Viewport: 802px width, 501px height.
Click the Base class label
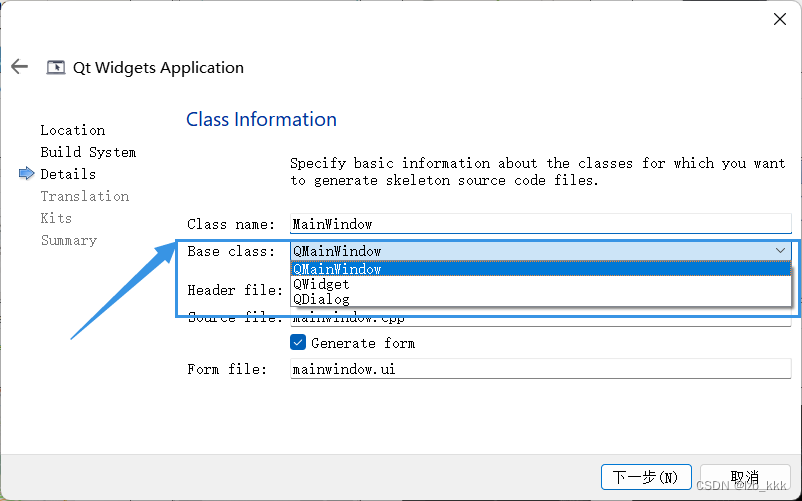(231, 251)
